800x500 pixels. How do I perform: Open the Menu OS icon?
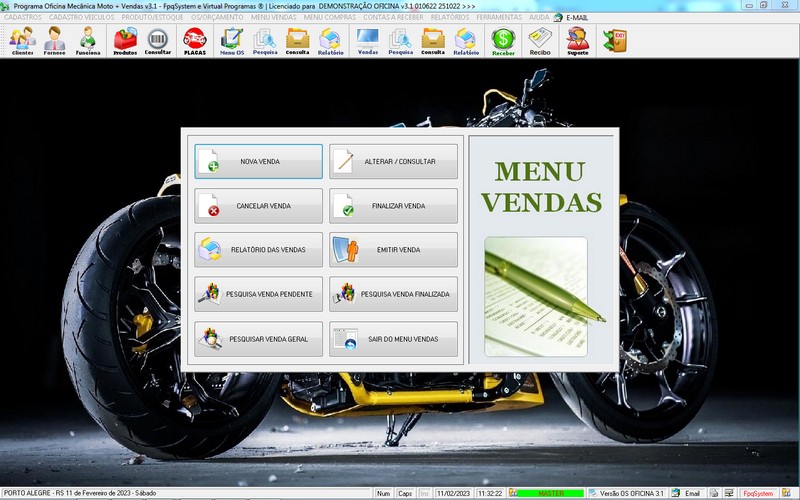click(x=232, y=41)
